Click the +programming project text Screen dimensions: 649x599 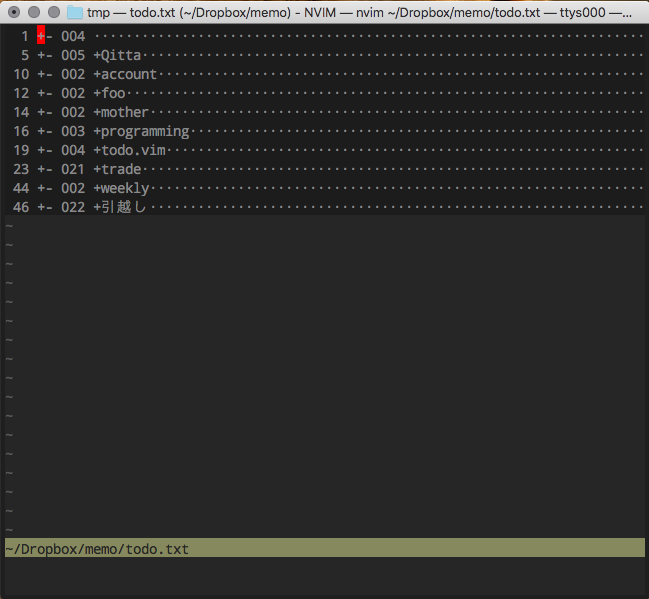[141, 132]
